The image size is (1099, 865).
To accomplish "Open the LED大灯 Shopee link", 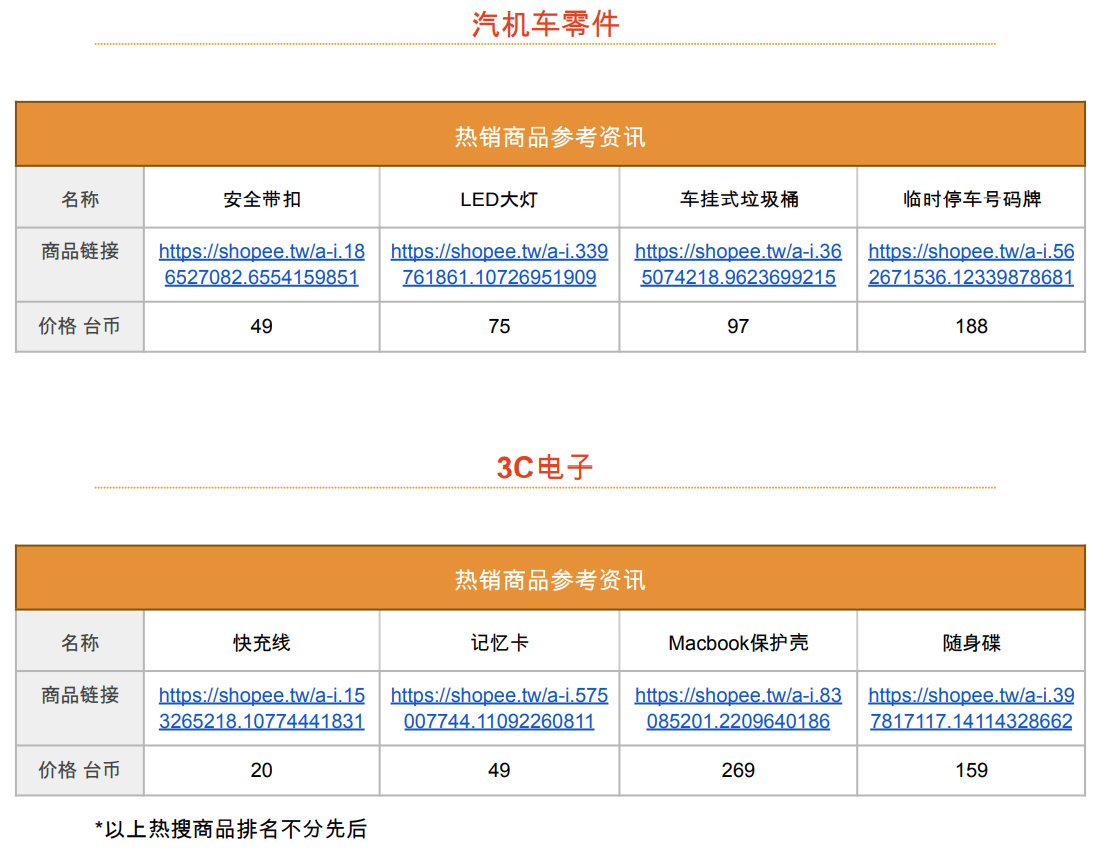I will [x=499, y=264].
